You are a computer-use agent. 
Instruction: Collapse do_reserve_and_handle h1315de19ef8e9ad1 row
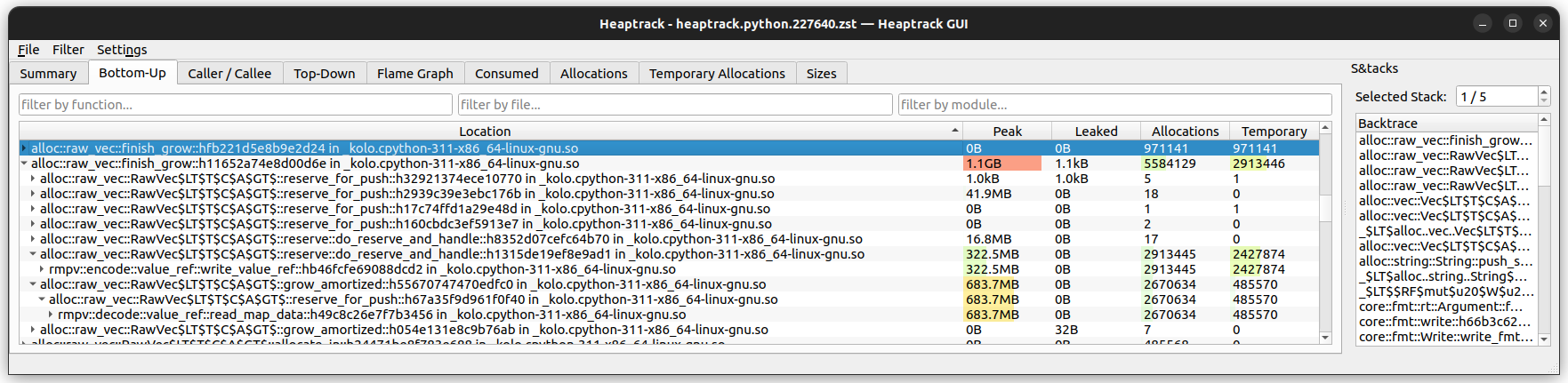click(x=33, y=254)
